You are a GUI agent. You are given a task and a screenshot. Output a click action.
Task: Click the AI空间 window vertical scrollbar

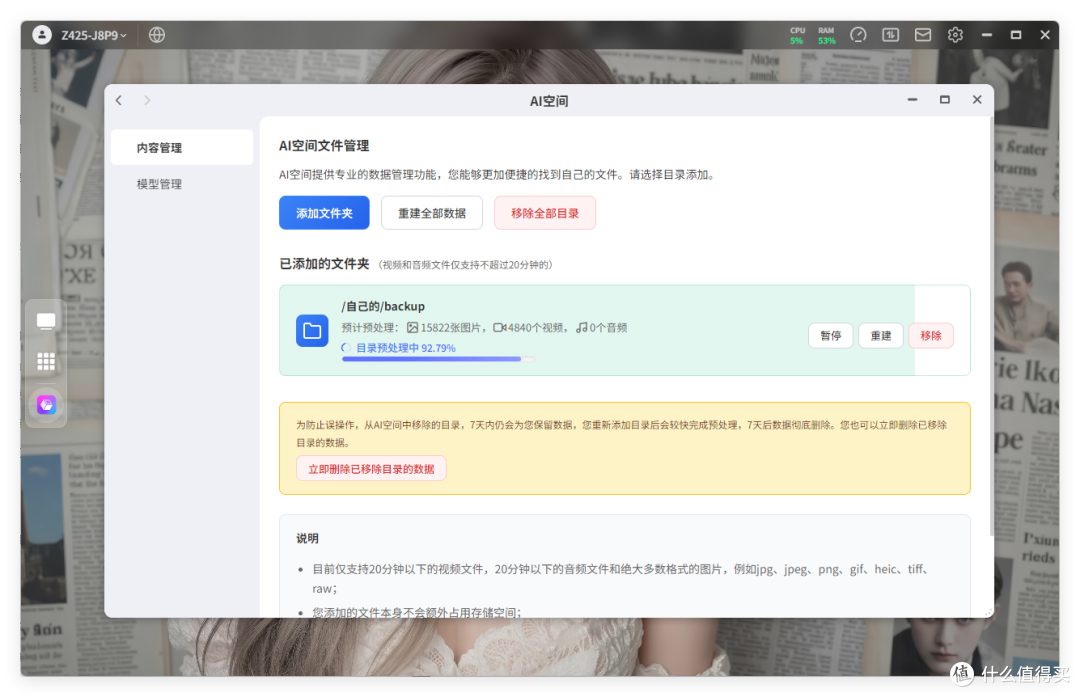pos(991,327)
